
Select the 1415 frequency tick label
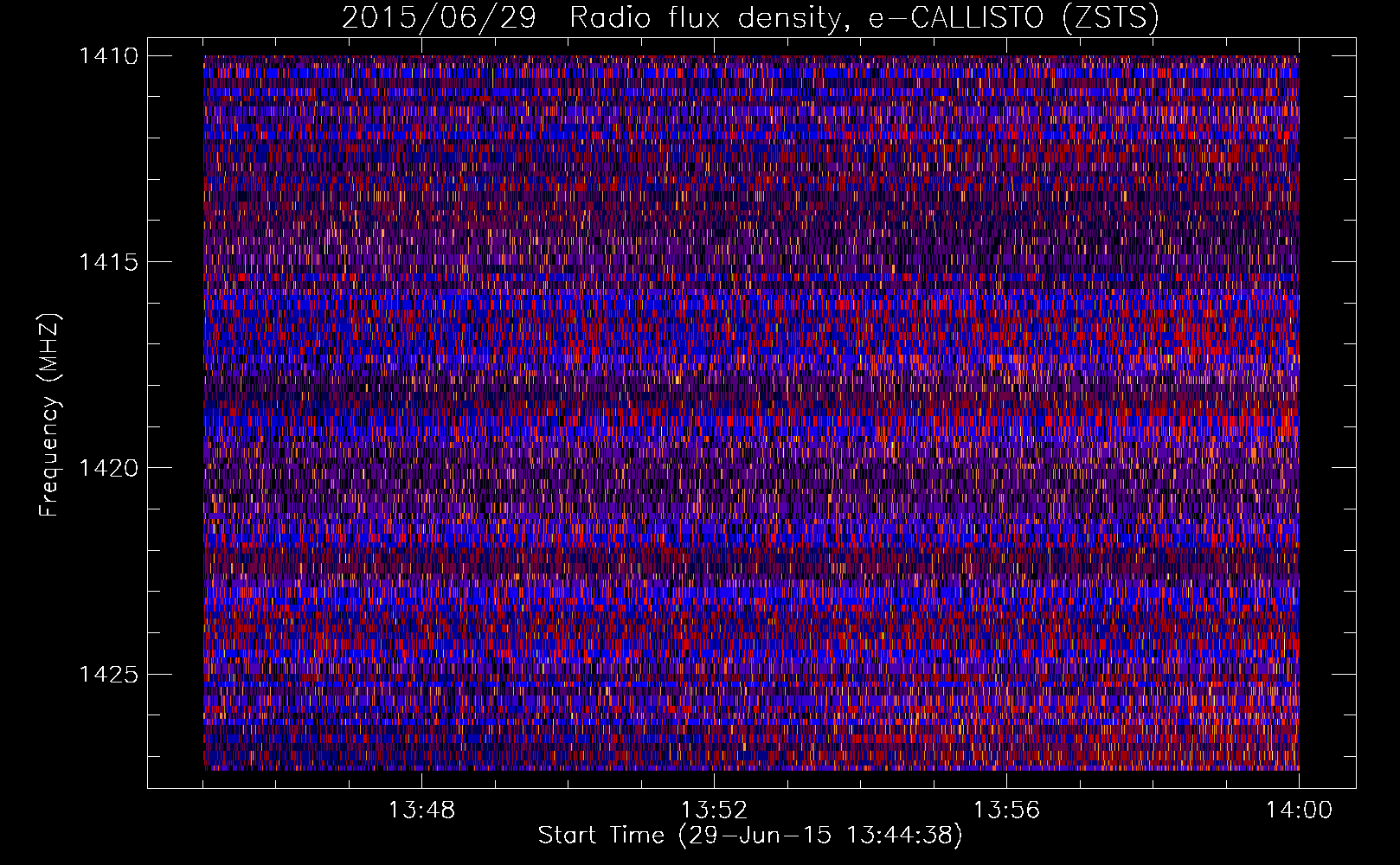[x=108, y=262]
